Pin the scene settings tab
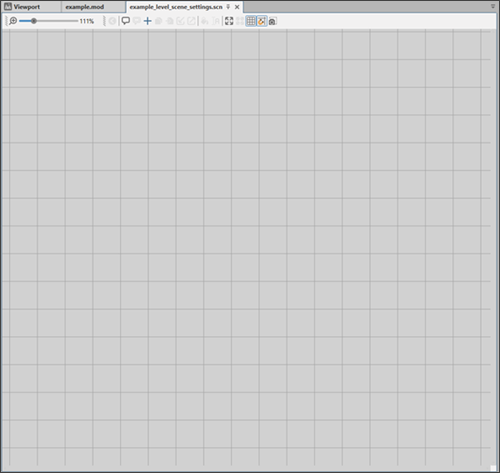Image resolution: width=500 pixels, height=473 pixels. tap(228, 7)
